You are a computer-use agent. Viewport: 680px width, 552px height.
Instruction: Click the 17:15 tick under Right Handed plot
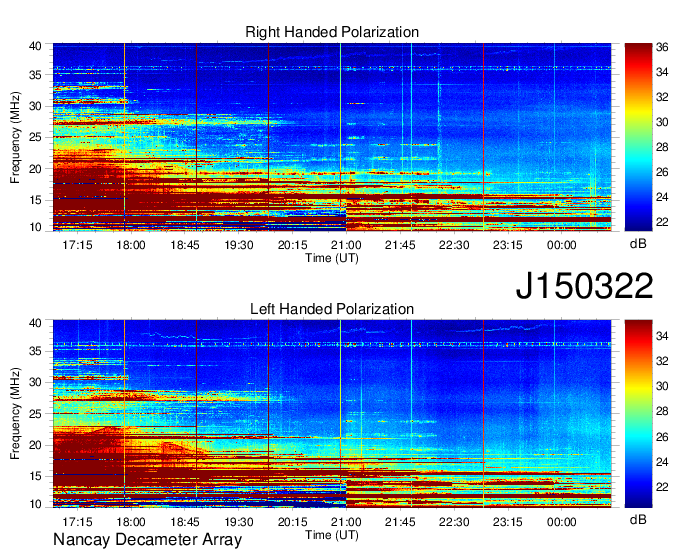click(x=77, y=245)
